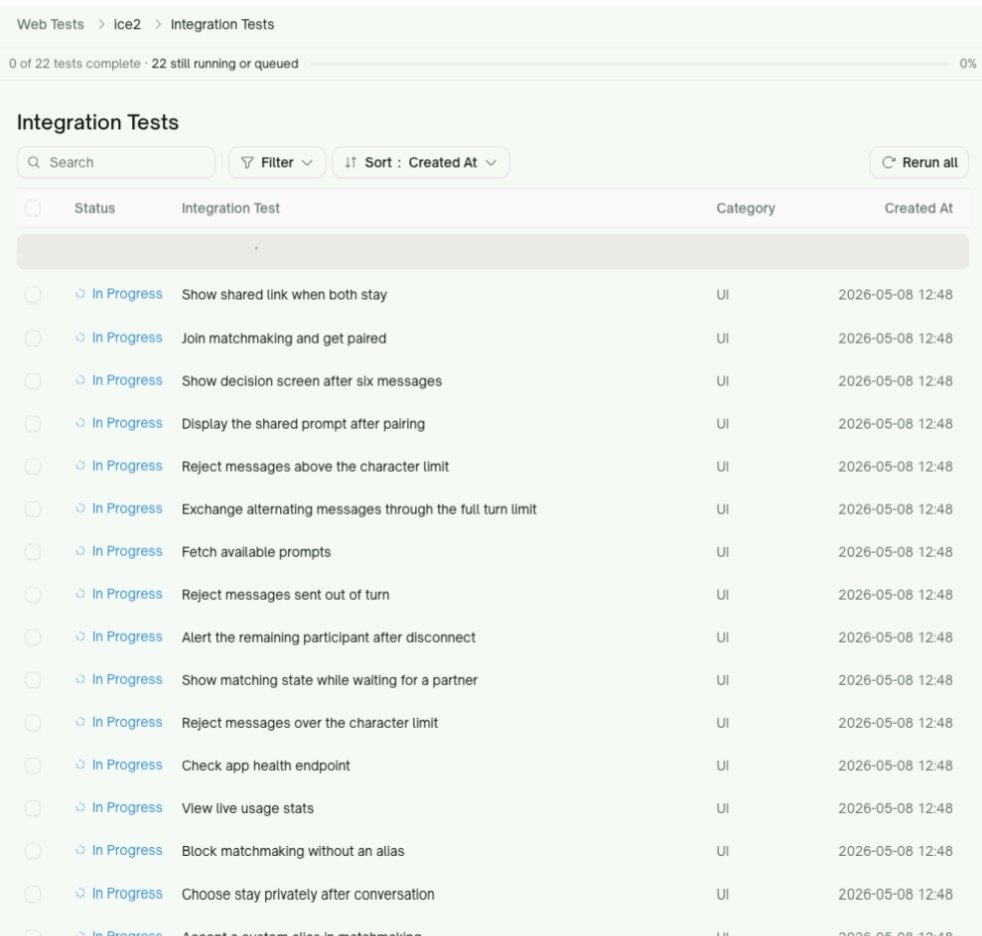Open Show matching state while waiting for a partner
Viewport: 982px width, 936px height.
click(x=329, y=680)
